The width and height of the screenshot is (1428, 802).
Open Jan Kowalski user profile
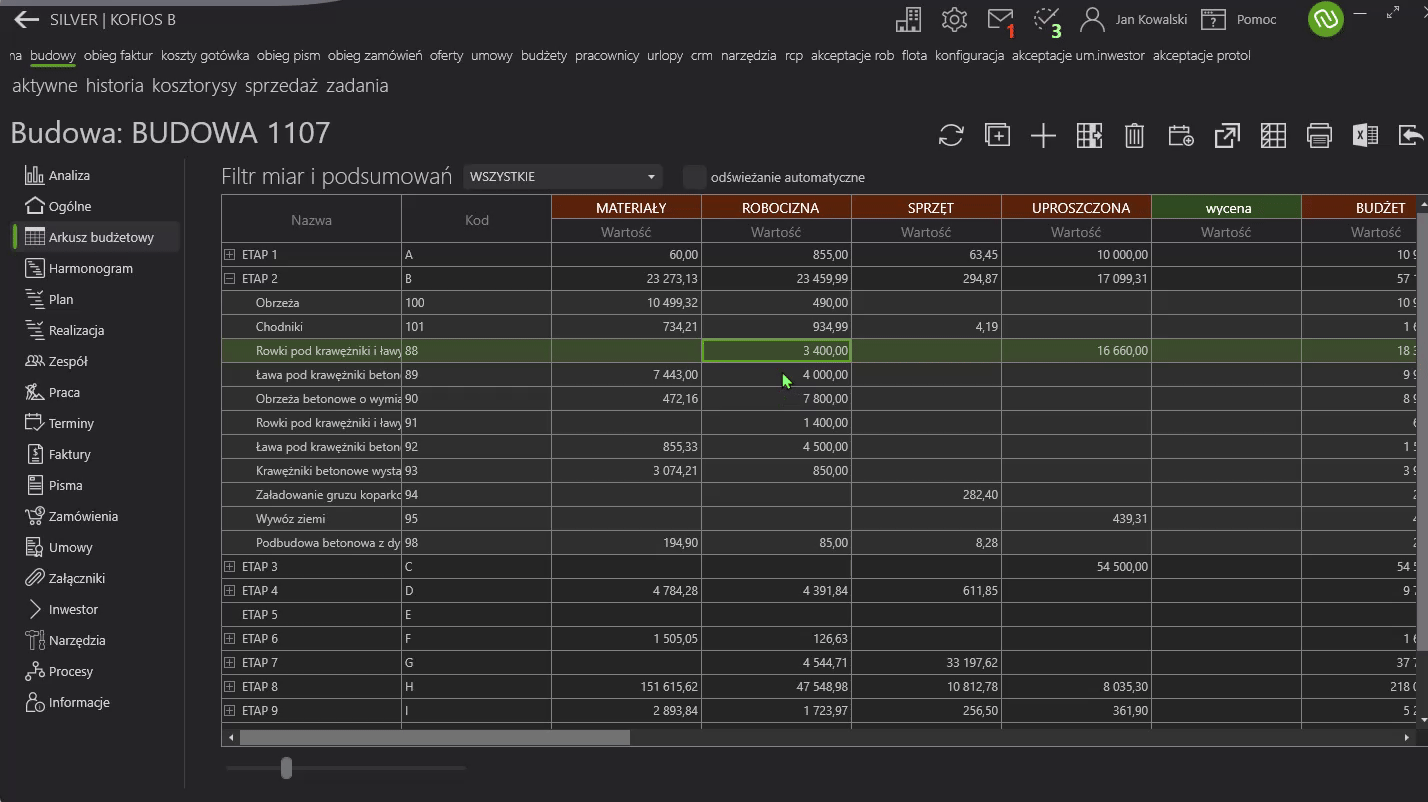[1134, 19]
